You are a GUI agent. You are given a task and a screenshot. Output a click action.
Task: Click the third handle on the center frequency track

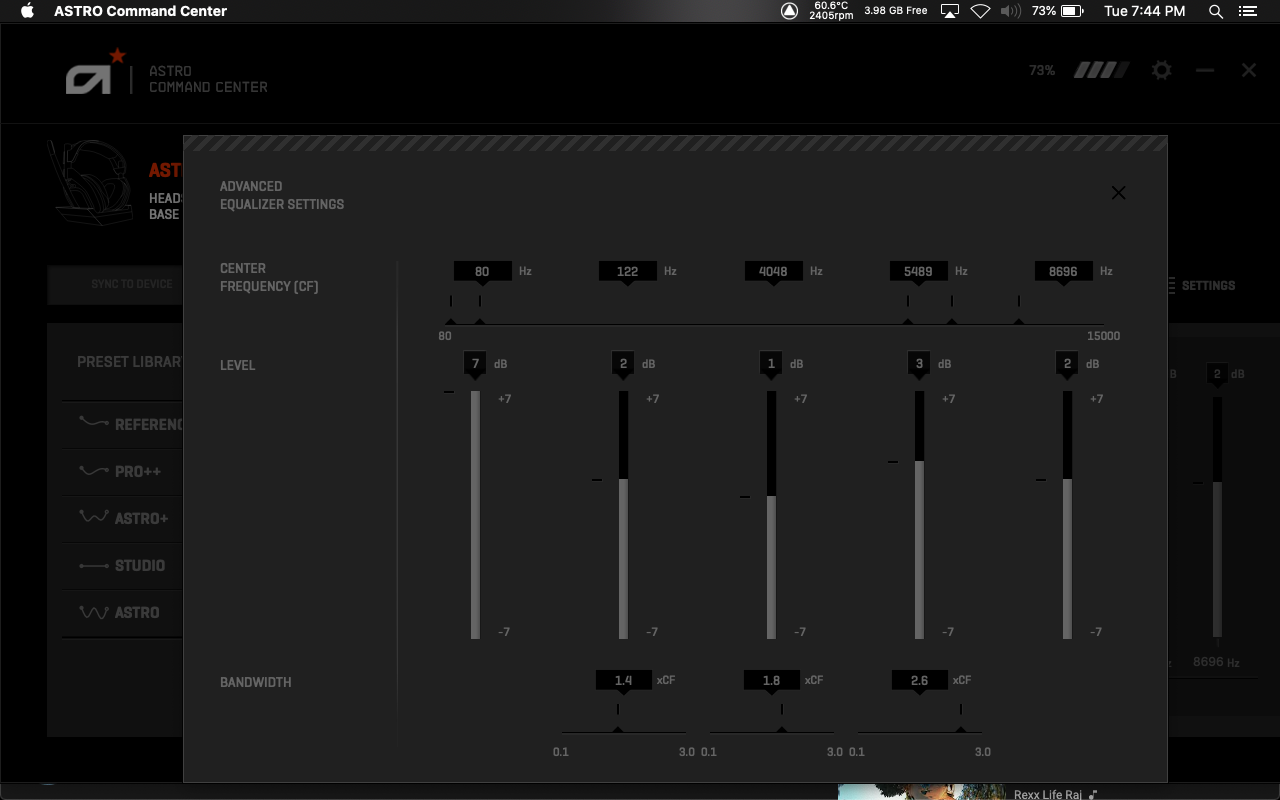tap(908, 321)
